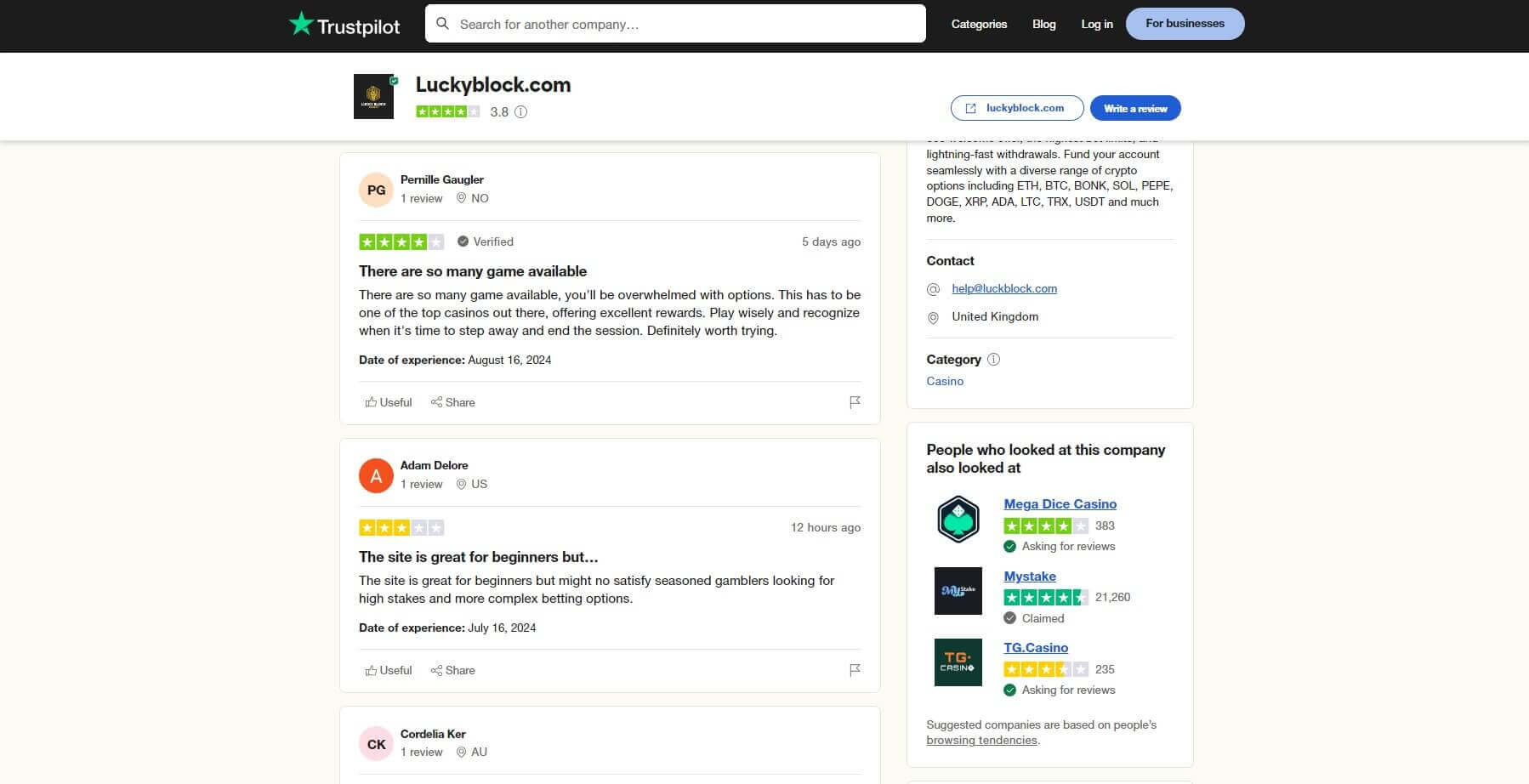Click the info icon next to Category
This screenshot has width=1529, height=784.
pos(992,360)
